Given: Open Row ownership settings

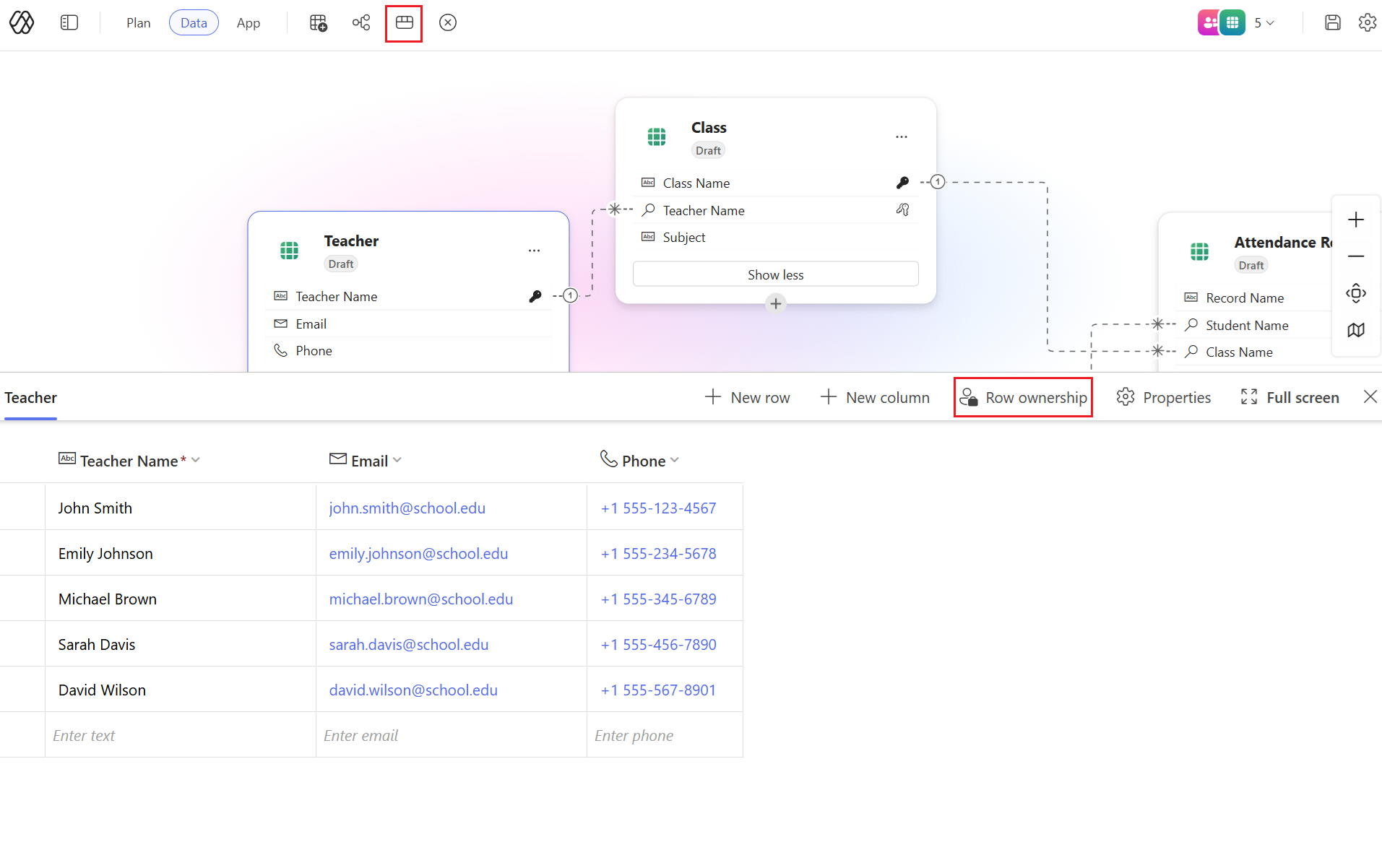Looking at the screenshot, I should pos(1023,397).
